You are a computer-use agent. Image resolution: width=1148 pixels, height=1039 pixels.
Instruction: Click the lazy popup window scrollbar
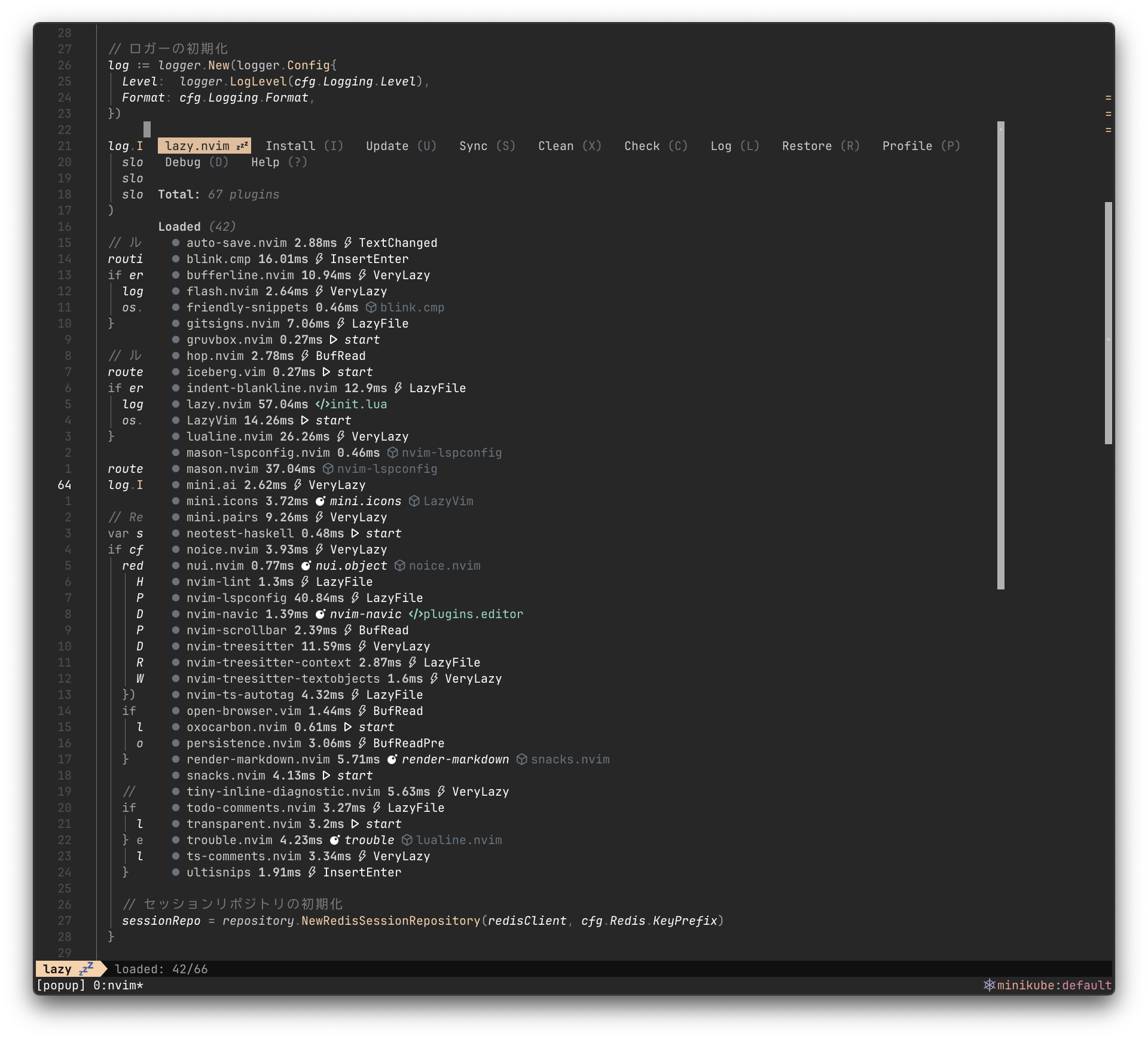click(x=1000, y=355)
